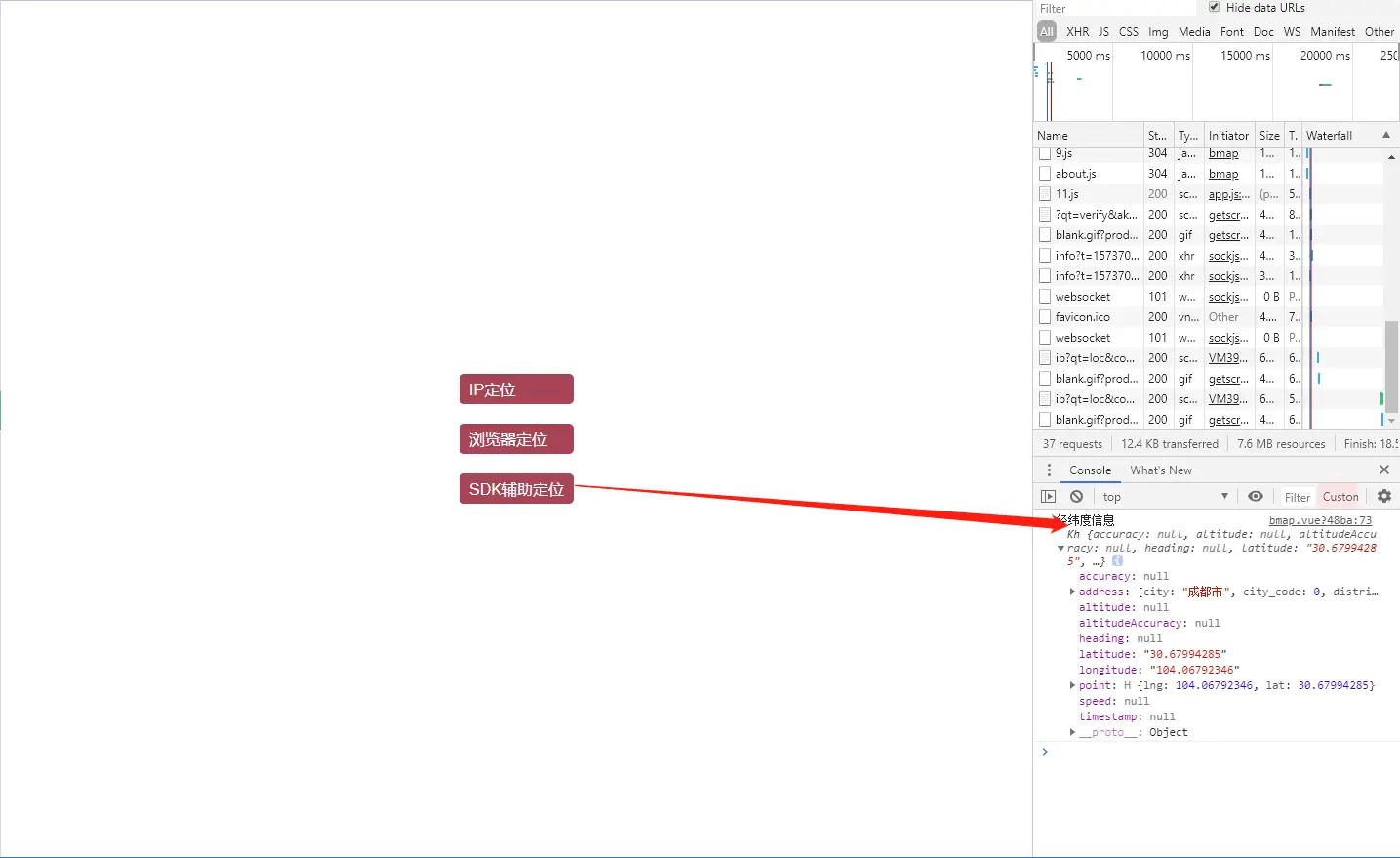Screen dimensions: 1400x858
Task: Click the object info badge icon
Action: tap(1117, 561)
